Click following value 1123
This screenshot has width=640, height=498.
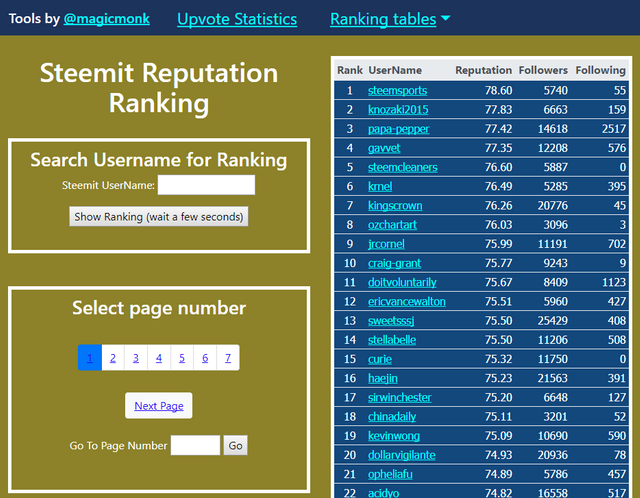[614, 282]
